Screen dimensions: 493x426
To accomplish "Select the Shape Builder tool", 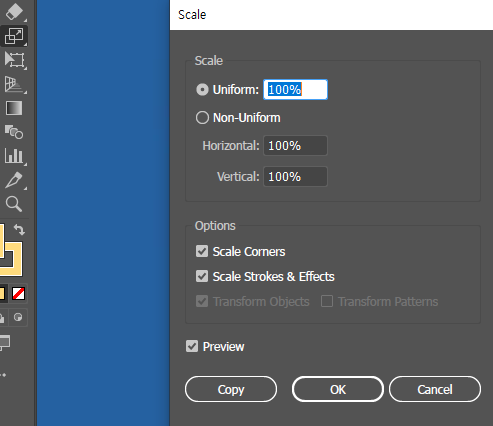I will 14,132.
